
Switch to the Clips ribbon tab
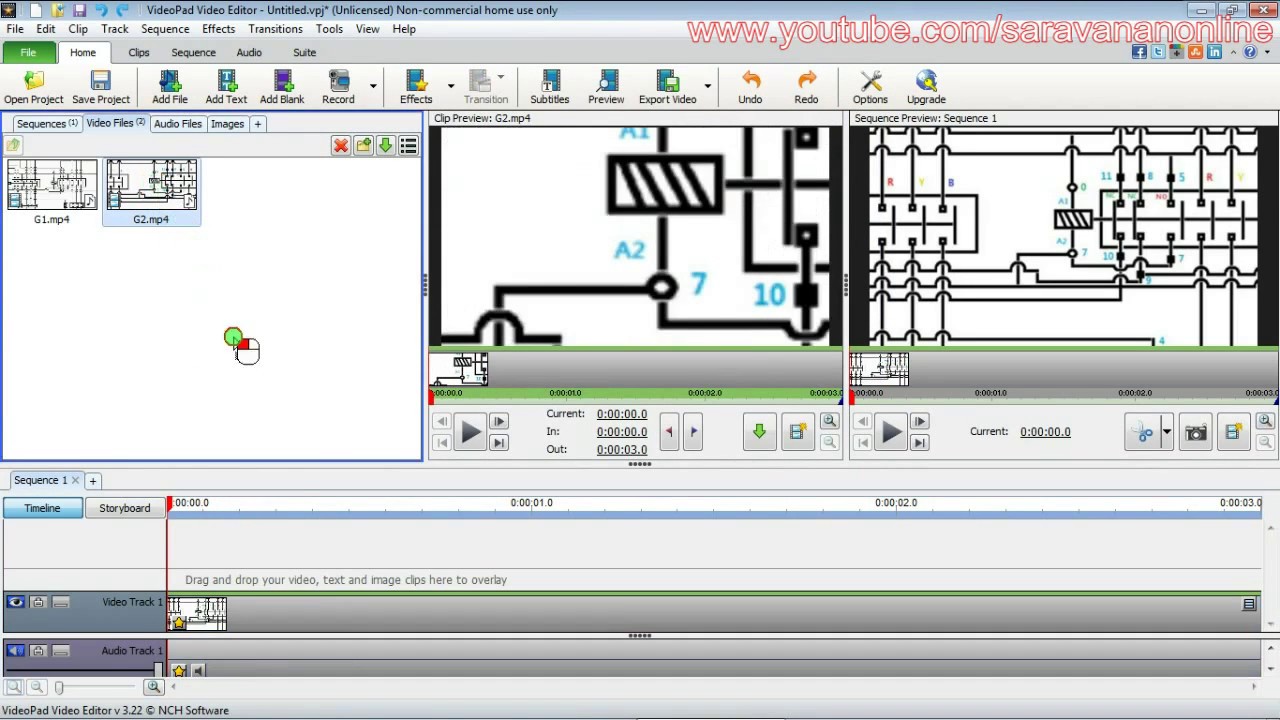pyautogui.click(x=138, y=53)
